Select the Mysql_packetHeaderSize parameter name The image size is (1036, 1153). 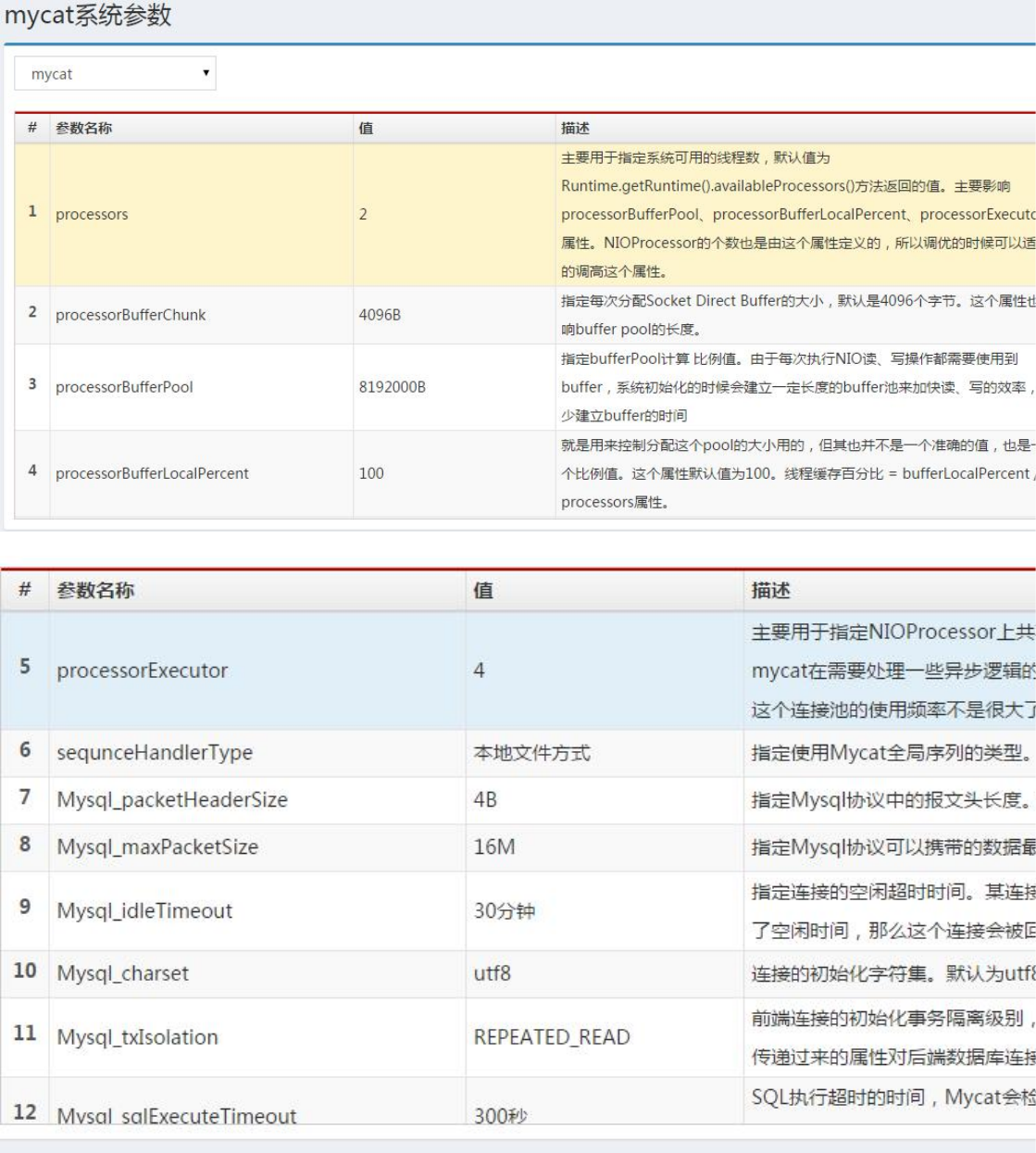pyautogui.click(x=172, y=799)
